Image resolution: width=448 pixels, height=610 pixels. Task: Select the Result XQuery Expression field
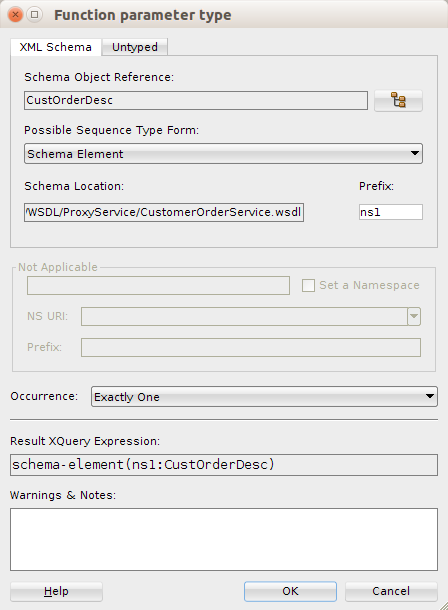click(x=224, y=465)
